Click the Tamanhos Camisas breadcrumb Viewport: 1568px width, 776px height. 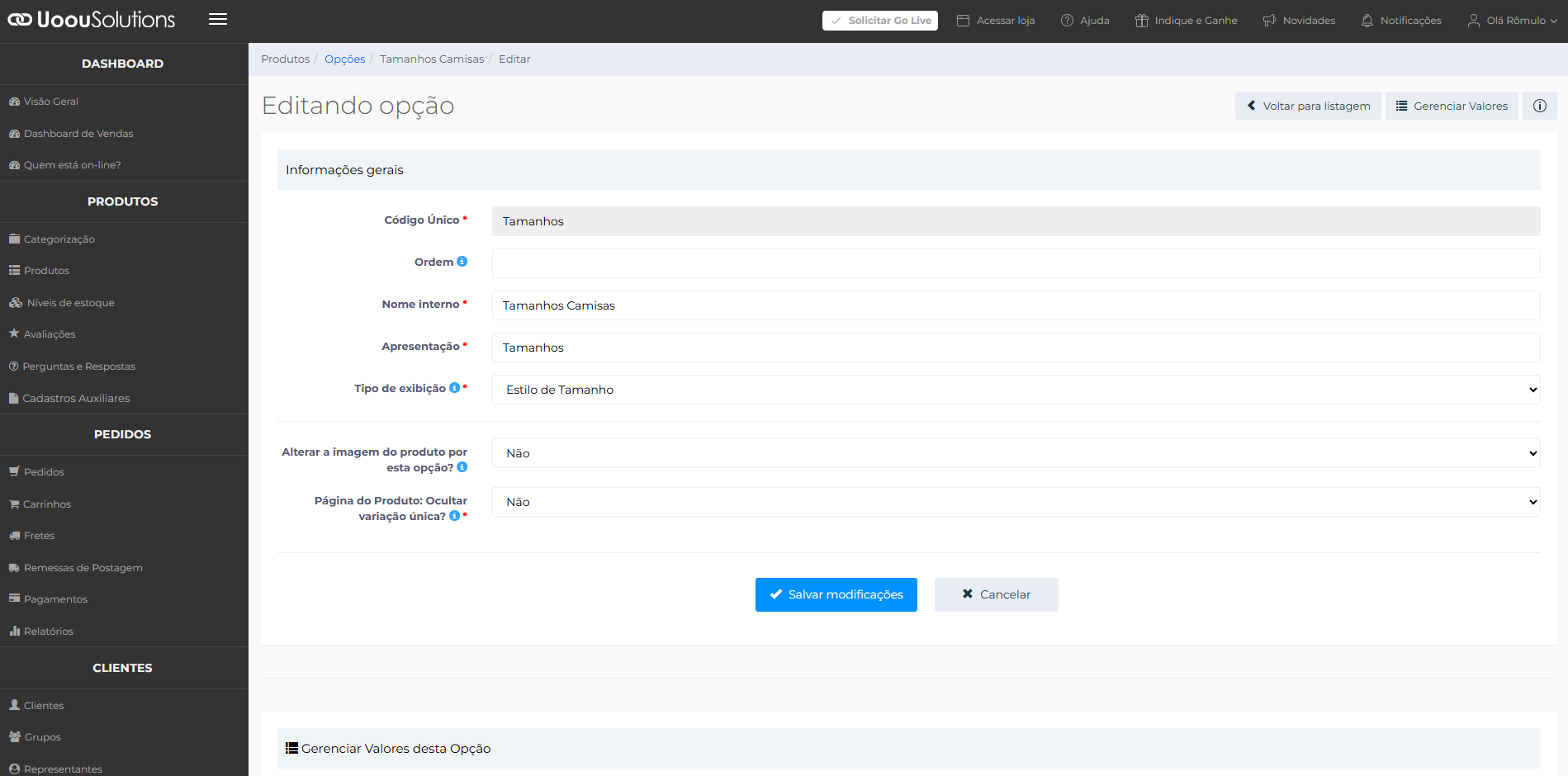[432, 59]
